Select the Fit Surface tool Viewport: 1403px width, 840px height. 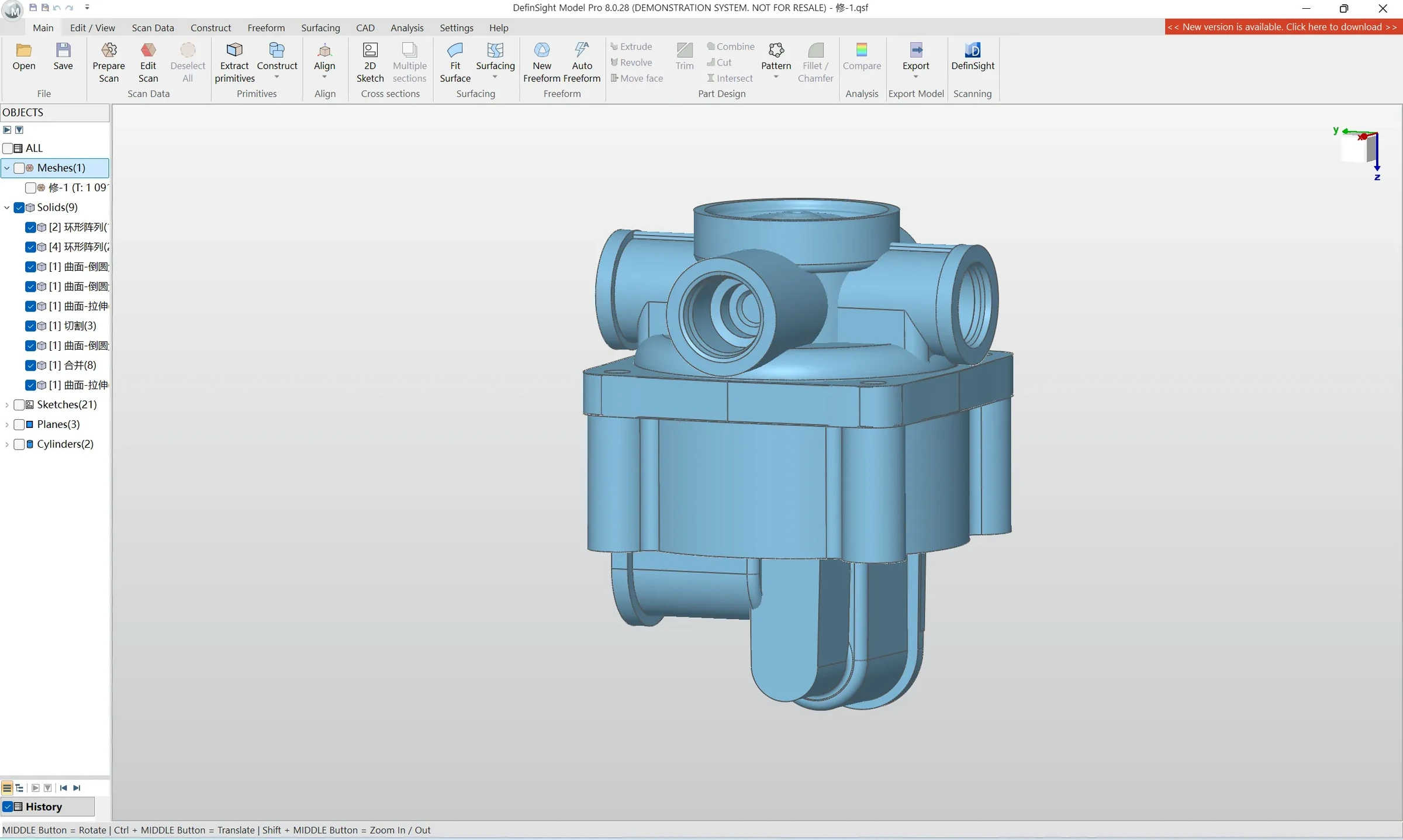pos(455,63)
